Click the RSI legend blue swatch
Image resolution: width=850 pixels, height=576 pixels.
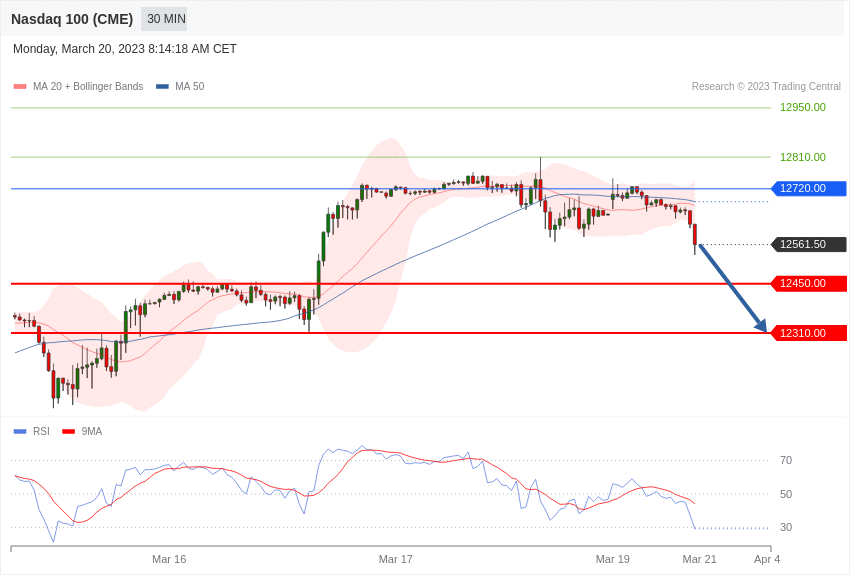(x=20, y=432)
